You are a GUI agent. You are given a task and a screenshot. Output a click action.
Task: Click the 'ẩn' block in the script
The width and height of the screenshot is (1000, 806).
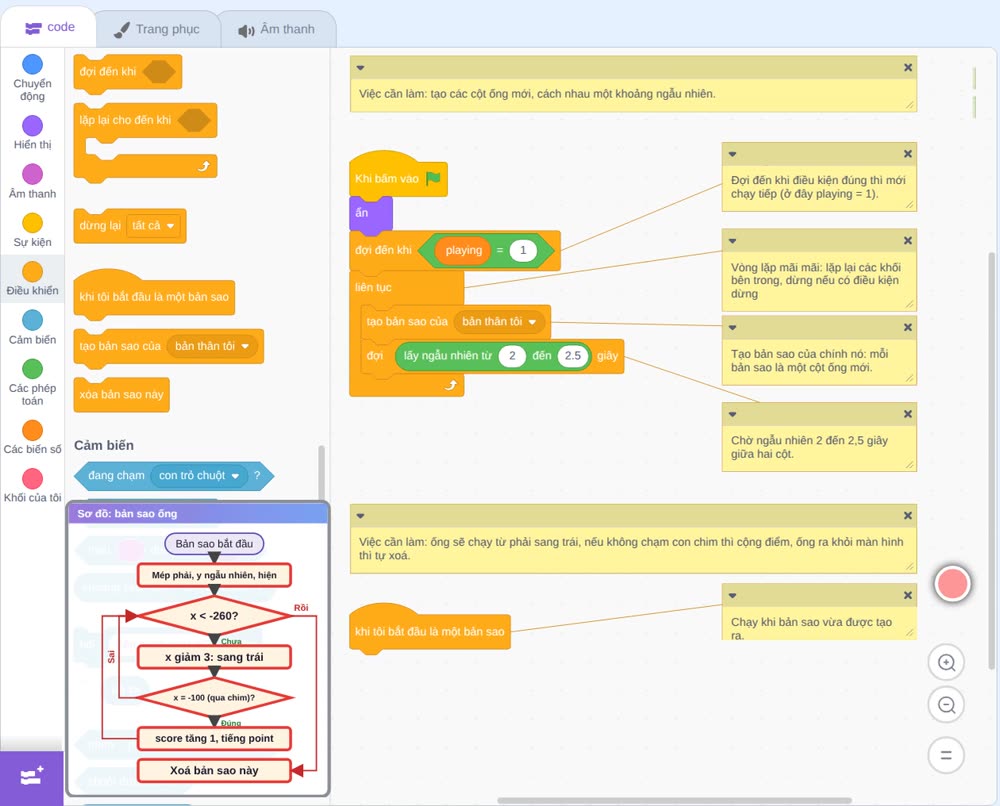[x=371, y=213]
